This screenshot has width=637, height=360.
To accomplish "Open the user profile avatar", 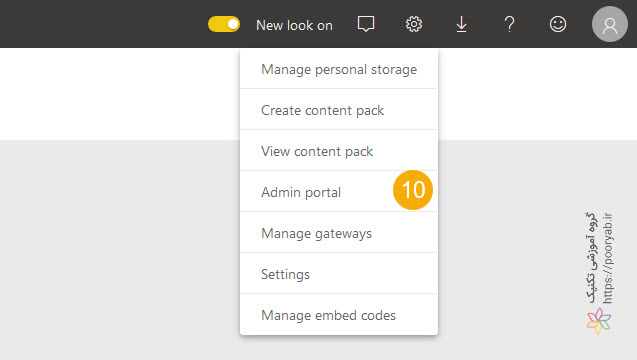I will pos(610,24).
